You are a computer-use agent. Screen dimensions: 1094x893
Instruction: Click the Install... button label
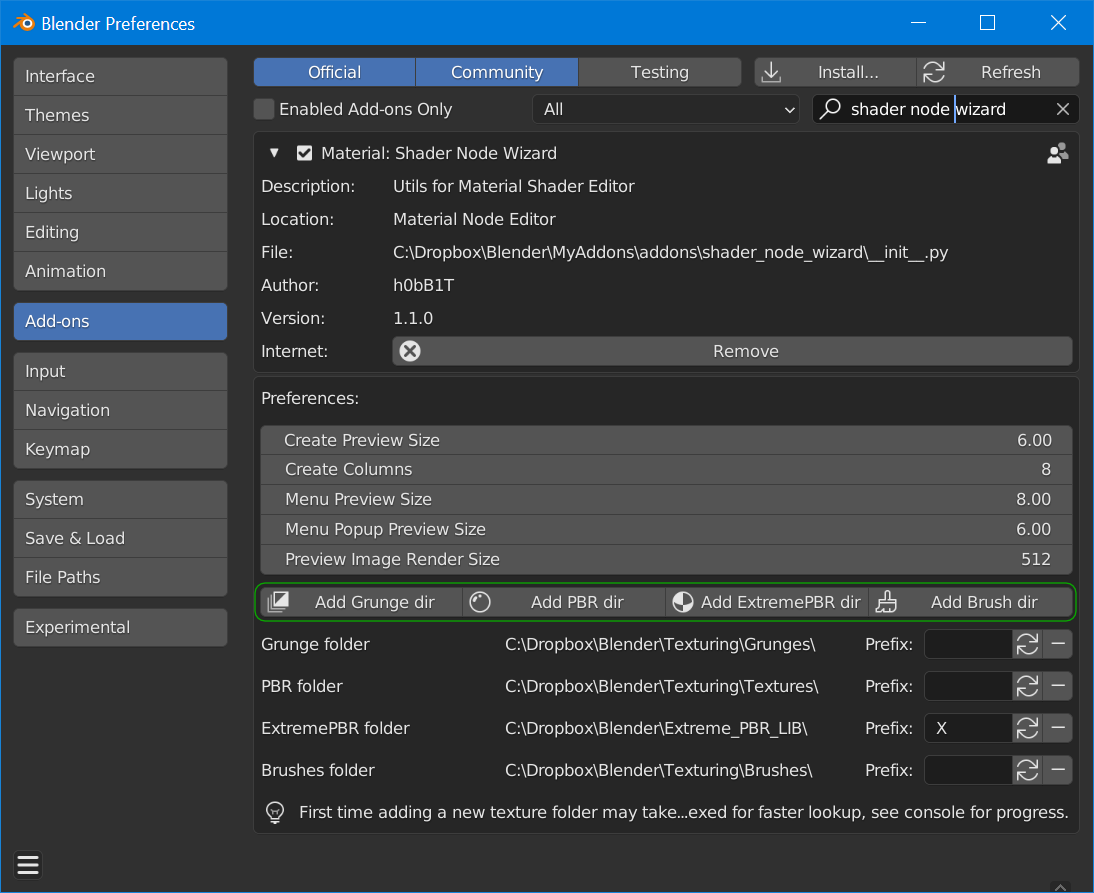coord(848,72)
